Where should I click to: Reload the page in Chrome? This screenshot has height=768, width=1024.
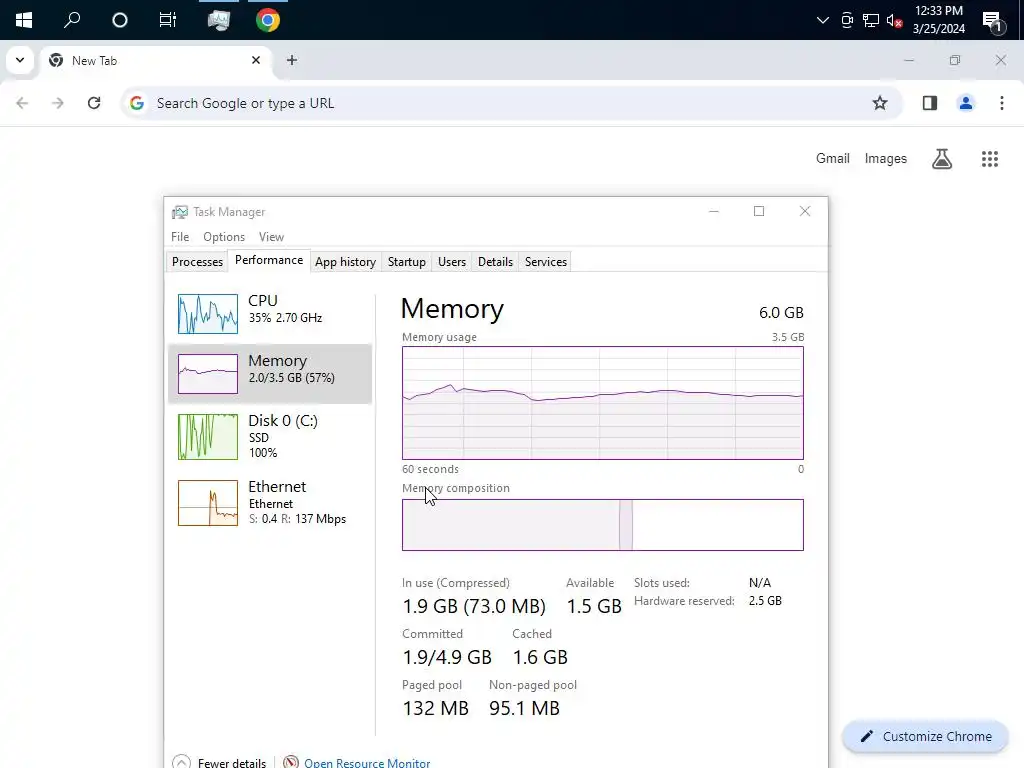coord(94,103)
